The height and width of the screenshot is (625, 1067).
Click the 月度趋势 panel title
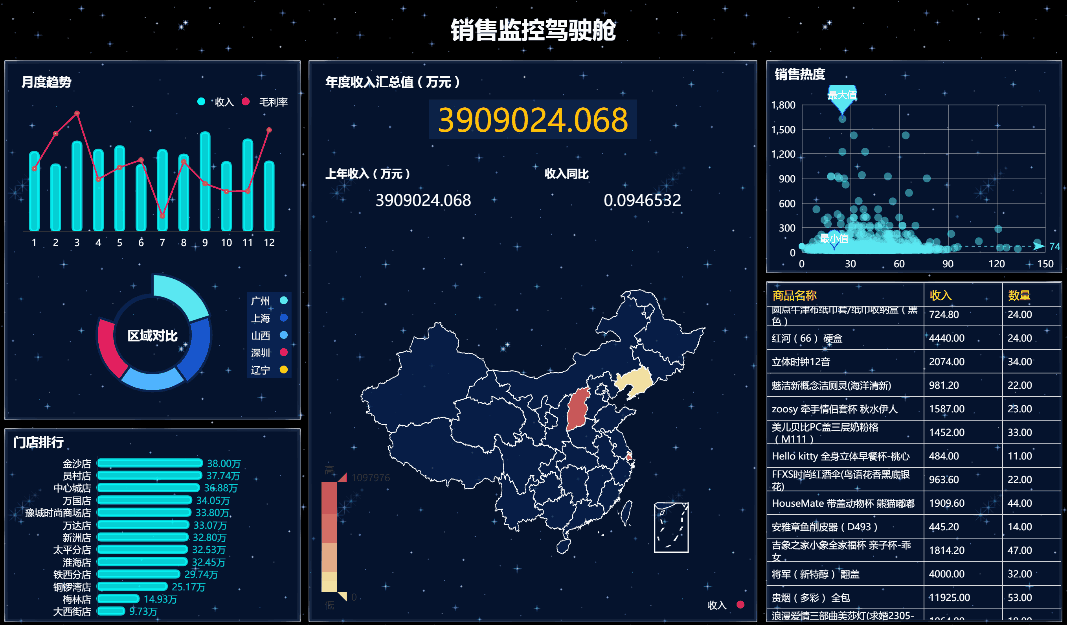click(x=46, y=82)
